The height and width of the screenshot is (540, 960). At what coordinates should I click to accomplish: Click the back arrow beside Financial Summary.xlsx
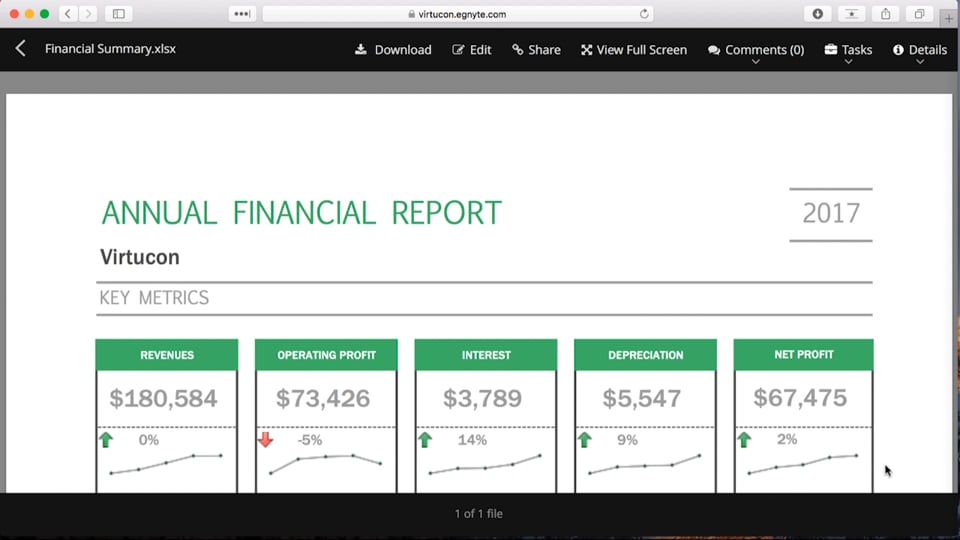[x=20, y=48]
